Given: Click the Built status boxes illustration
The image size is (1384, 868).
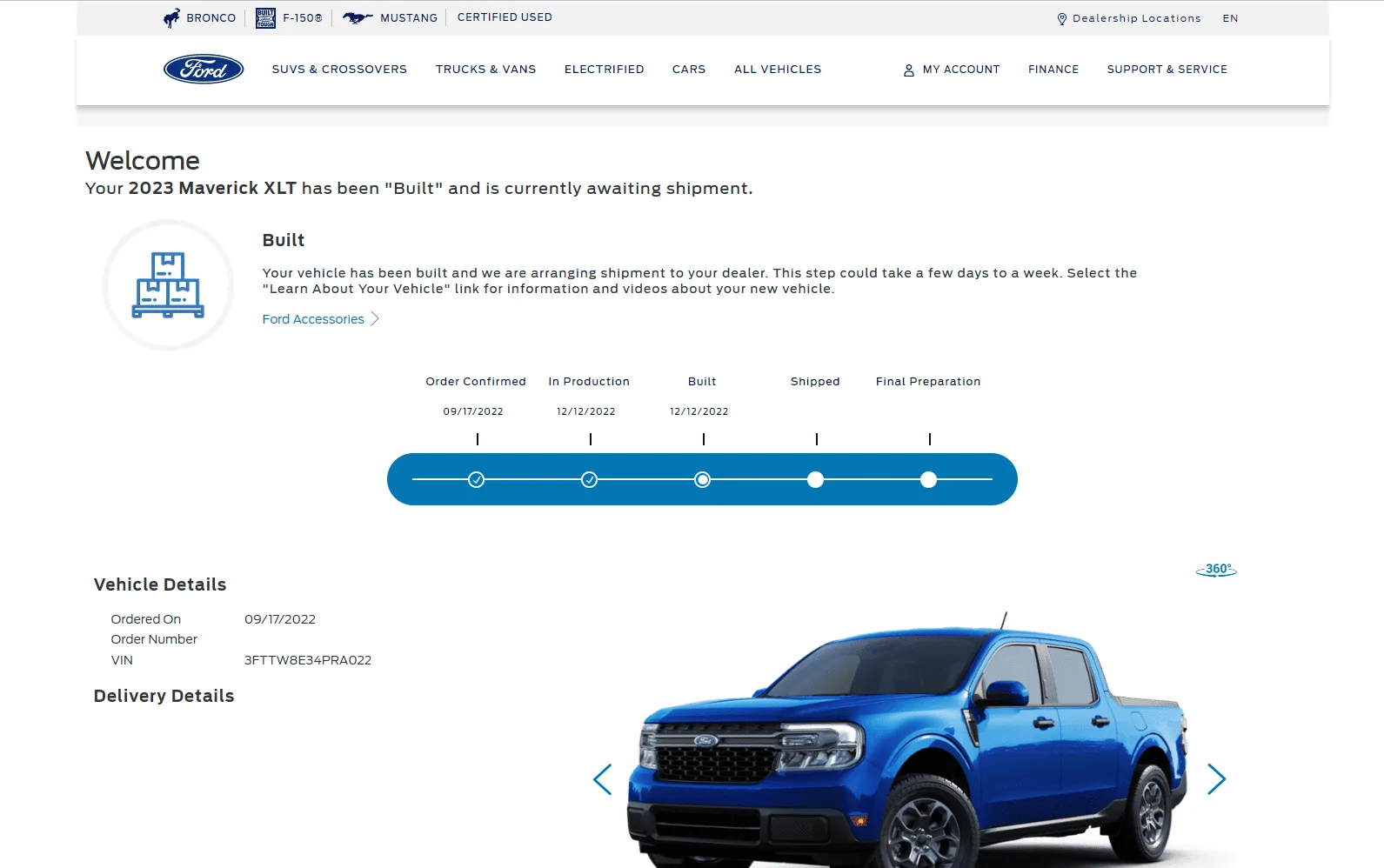Looking at the screenshot, I should click(168, 285).
